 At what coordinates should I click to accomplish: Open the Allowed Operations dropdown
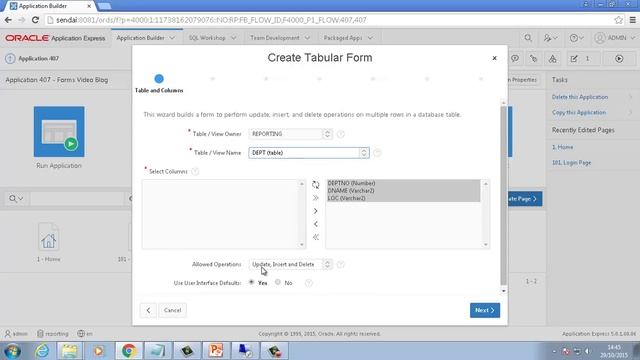coord(291,264)
